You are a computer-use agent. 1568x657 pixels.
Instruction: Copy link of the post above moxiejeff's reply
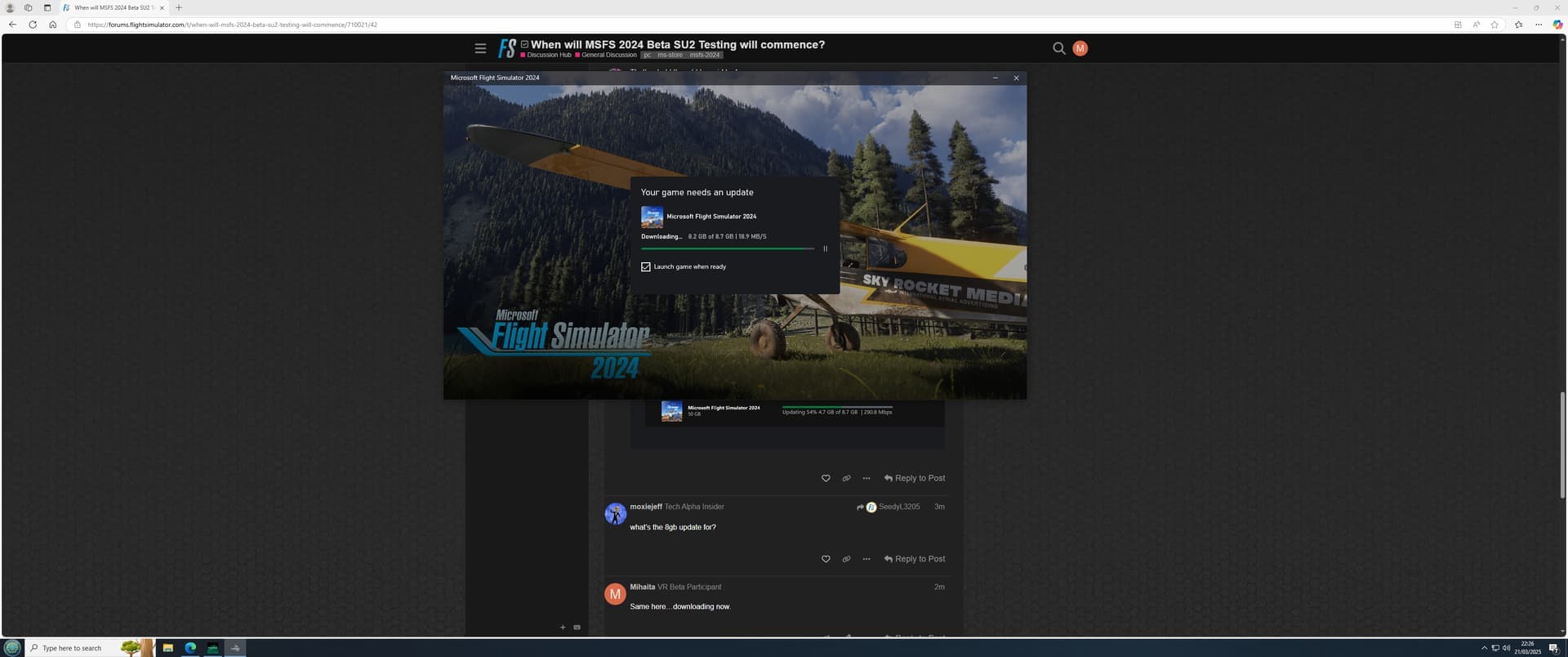tap(846, 478)
